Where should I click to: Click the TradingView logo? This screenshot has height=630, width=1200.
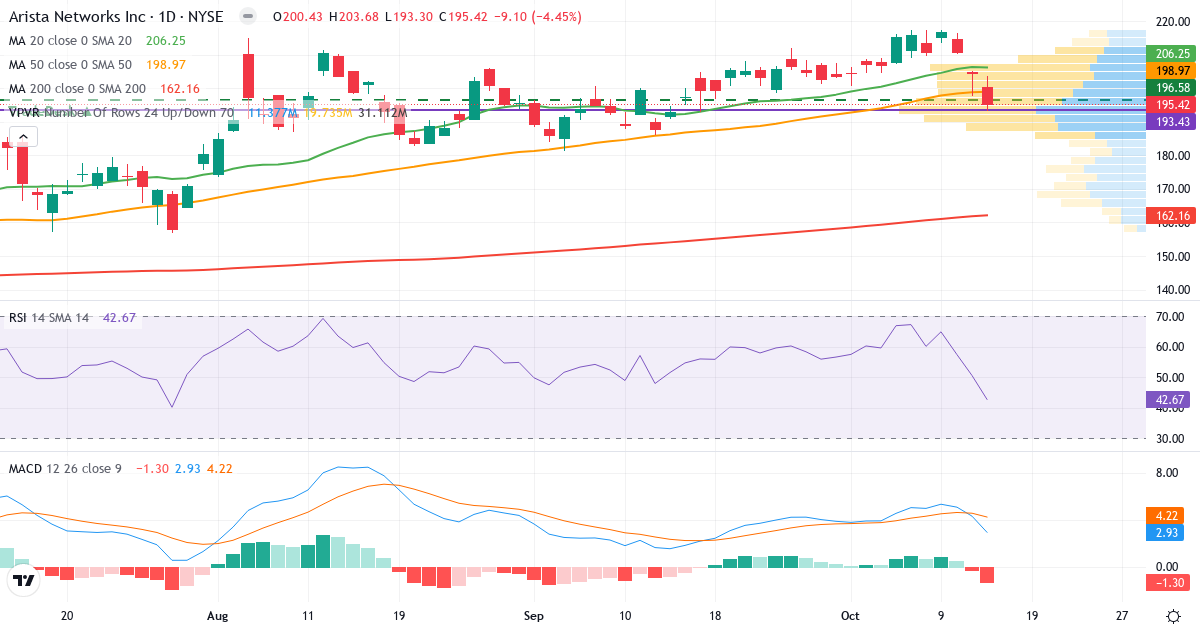(22, 579)
